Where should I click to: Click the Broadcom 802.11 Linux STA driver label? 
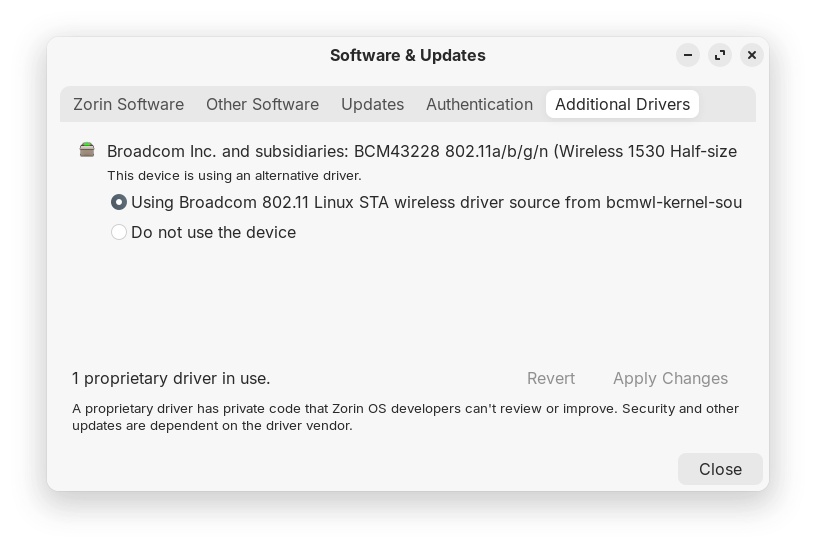pos(436,202)
